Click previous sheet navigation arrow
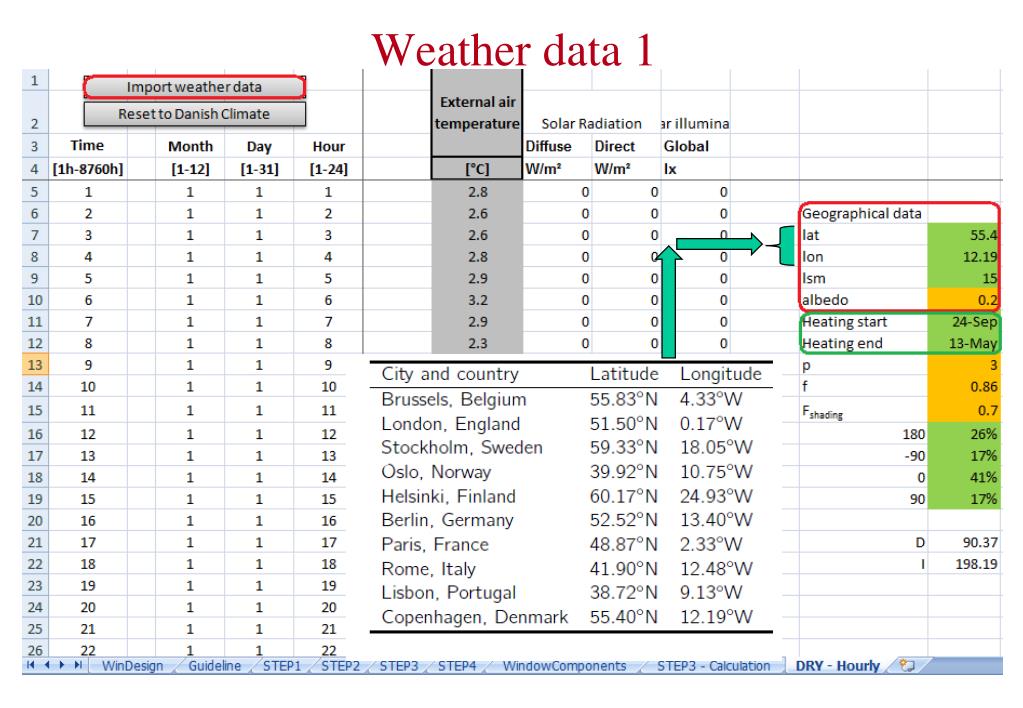The height and width of the screenshot is (708, 1023). click(x=46, y=665)
